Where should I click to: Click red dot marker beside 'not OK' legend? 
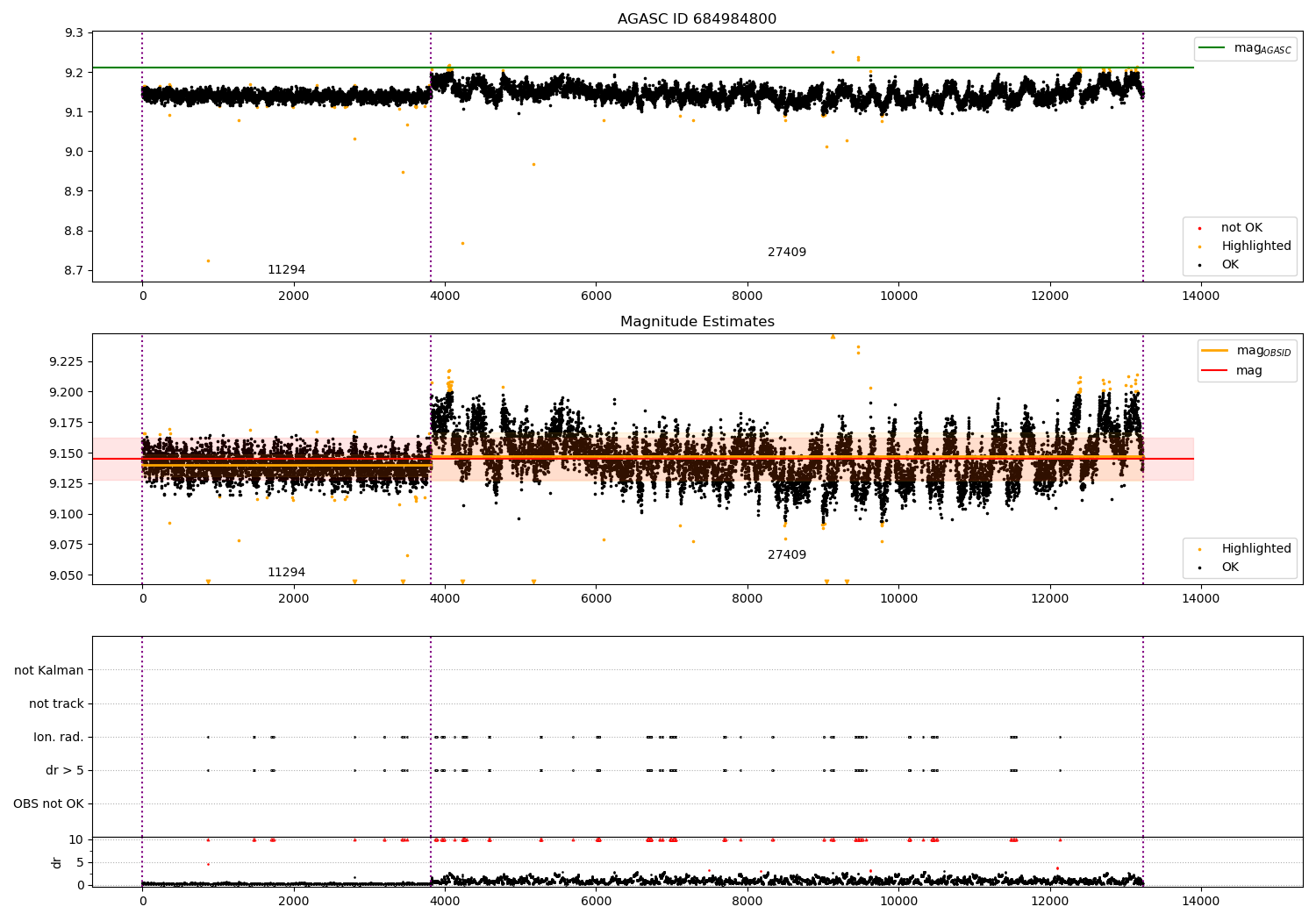pyautogui.click(x=1199, y=229)
